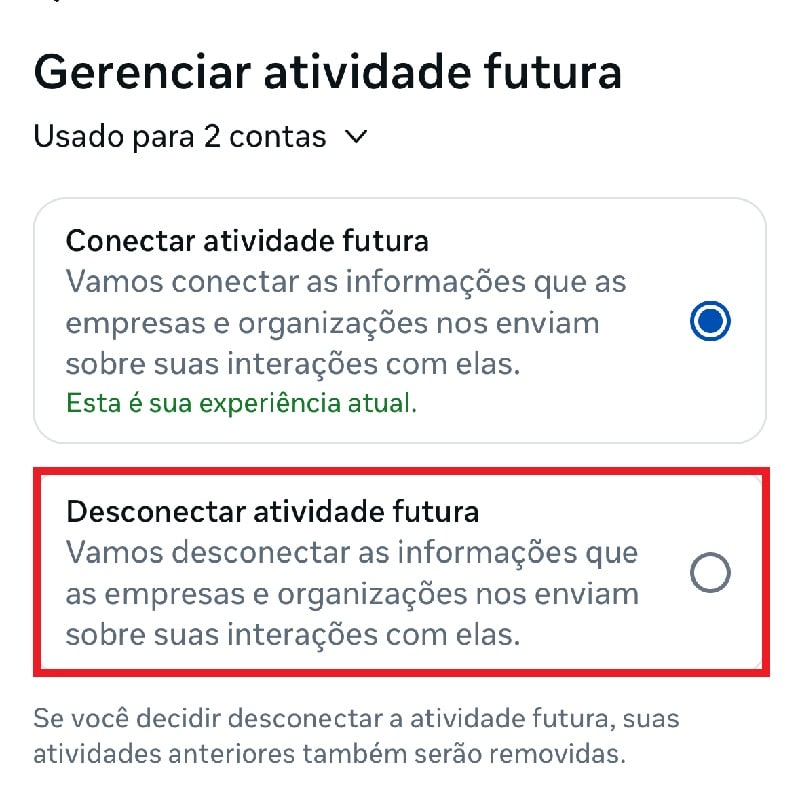Click the Desconectar atividade futura option title
This screenshot has width=800, height=800.
[272, 512]
